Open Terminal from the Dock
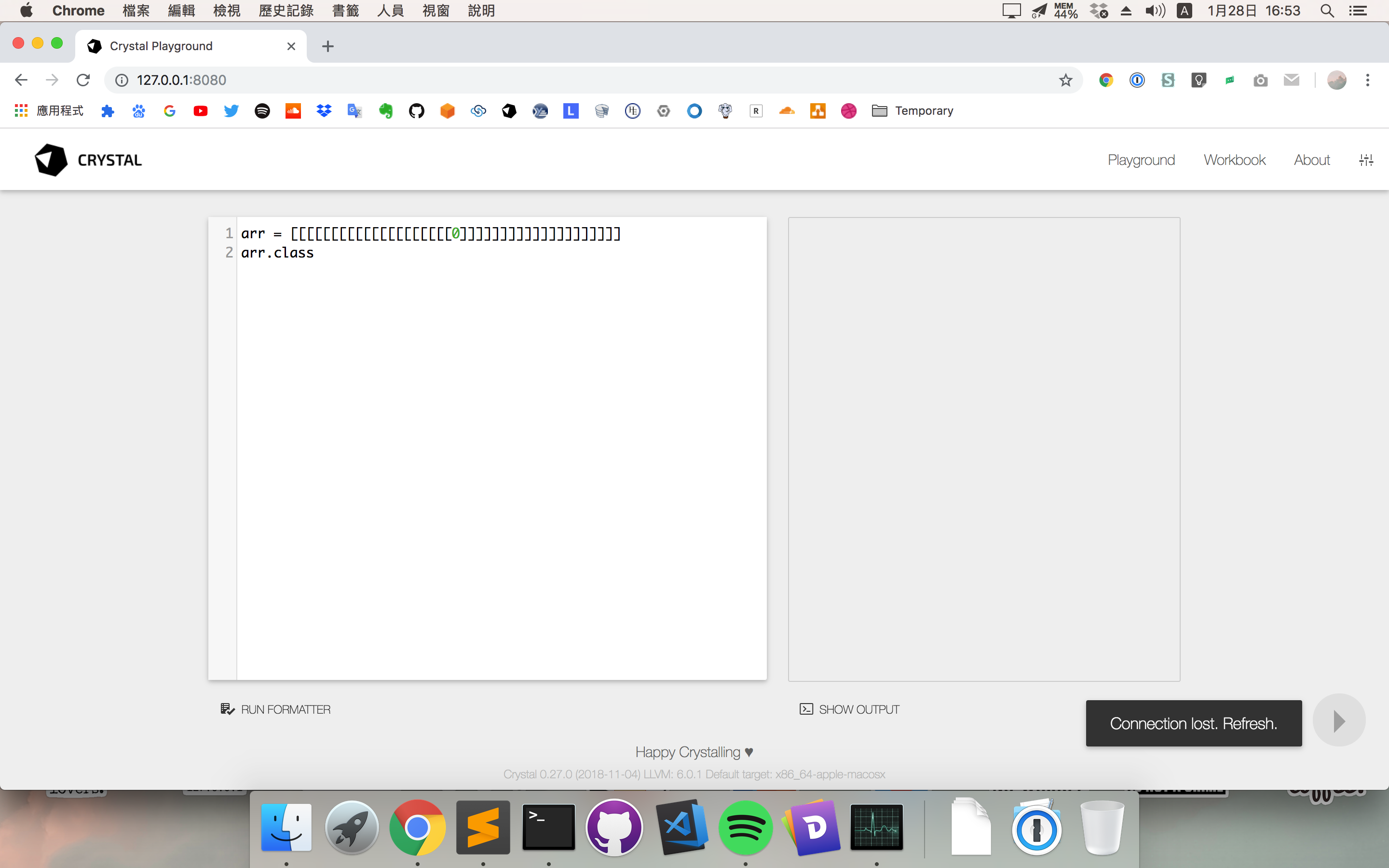The image size is (1389, 868). point(549,827)
